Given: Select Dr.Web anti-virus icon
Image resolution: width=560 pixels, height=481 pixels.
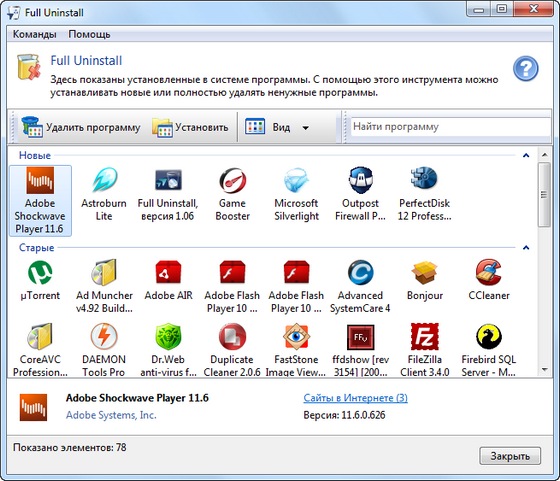Looking at the screenshot, I should tap(168, 336).
